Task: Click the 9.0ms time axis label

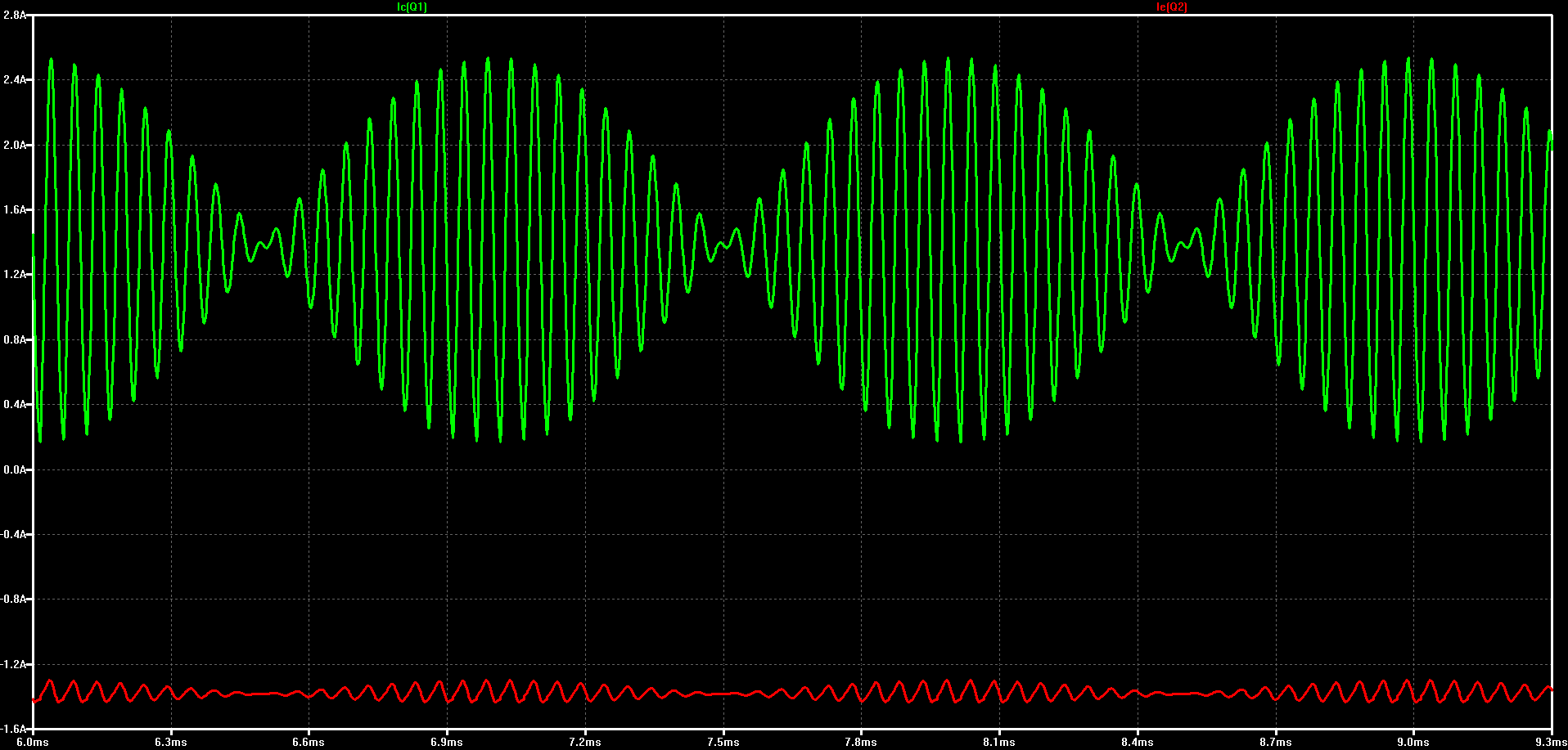Action: pyautogui.click(x=1413, y=742)
